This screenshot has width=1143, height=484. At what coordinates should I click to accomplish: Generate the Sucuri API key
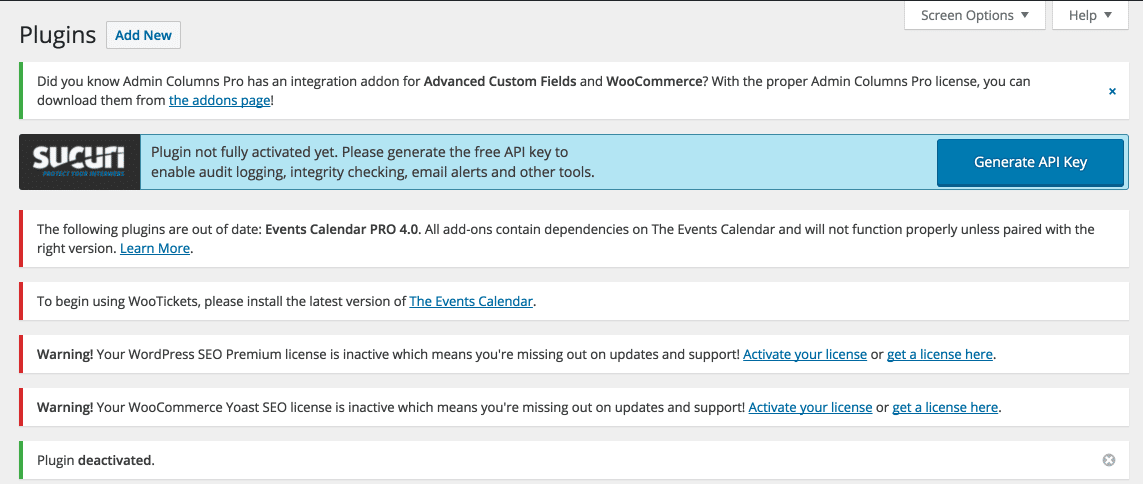coord(1030,163)
